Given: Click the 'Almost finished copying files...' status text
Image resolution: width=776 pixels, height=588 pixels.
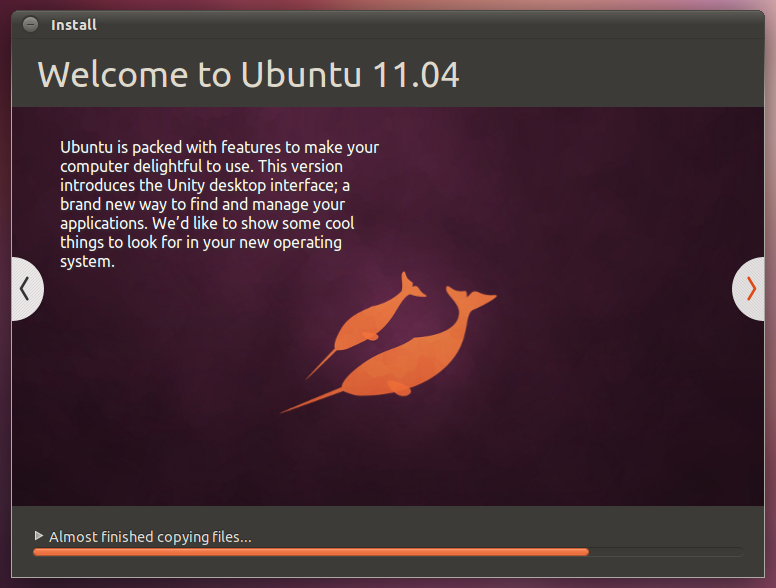Looking at the screenshot, I should click(150, 537).
